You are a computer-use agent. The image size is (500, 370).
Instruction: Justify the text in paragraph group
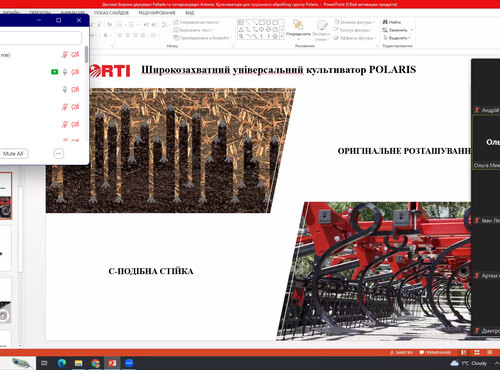click(143, 35)
